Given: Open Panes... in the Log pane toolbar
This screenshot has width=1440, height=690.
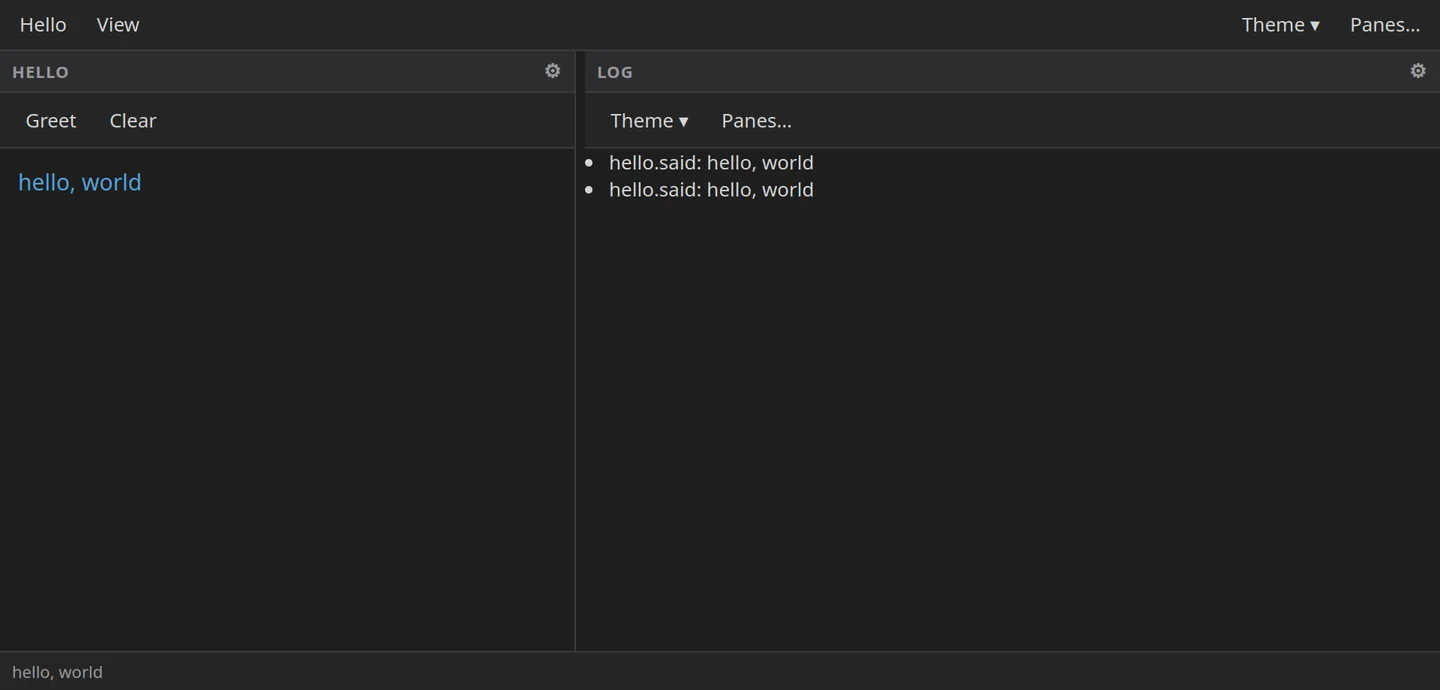Looking at the screenshot, I should 756,121.
